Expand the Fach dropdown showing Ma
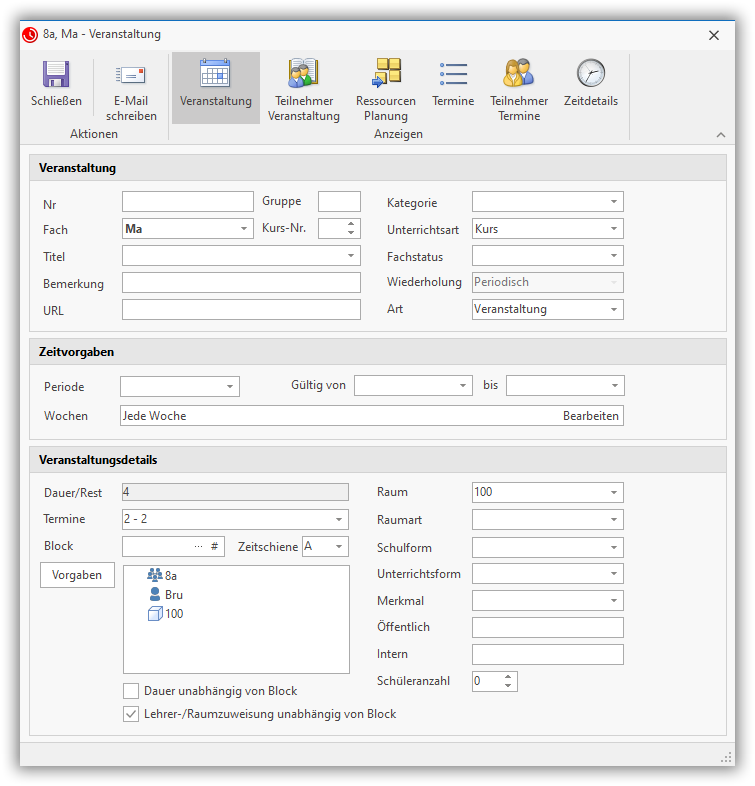 245,229
